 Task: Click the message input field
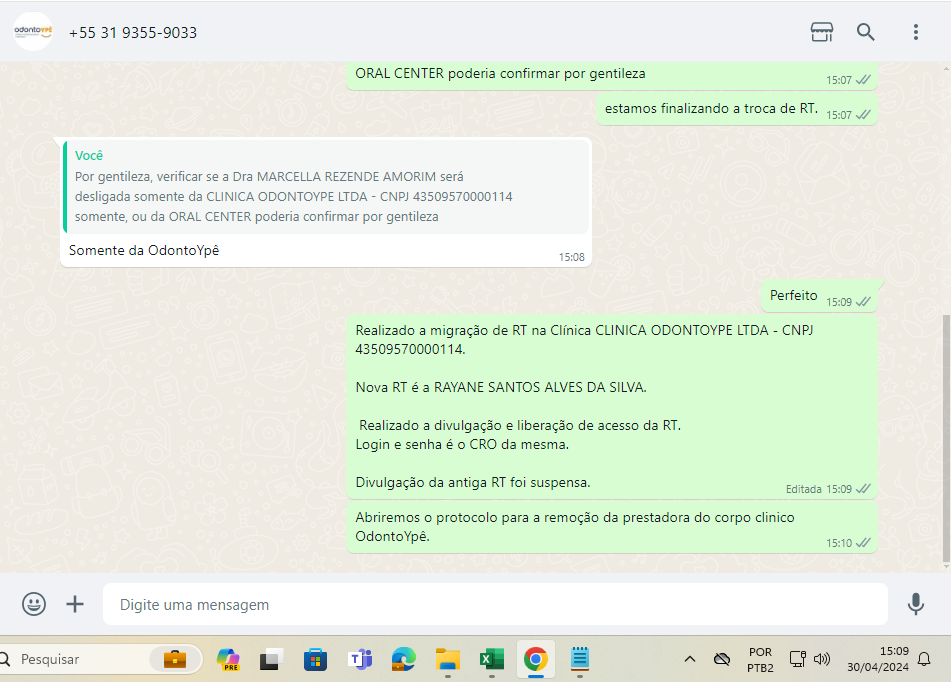tap(495, 604)
